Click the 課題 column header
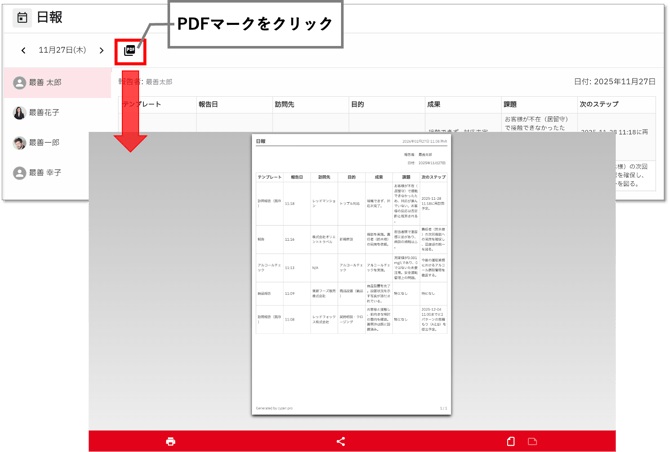 point(510,104)
